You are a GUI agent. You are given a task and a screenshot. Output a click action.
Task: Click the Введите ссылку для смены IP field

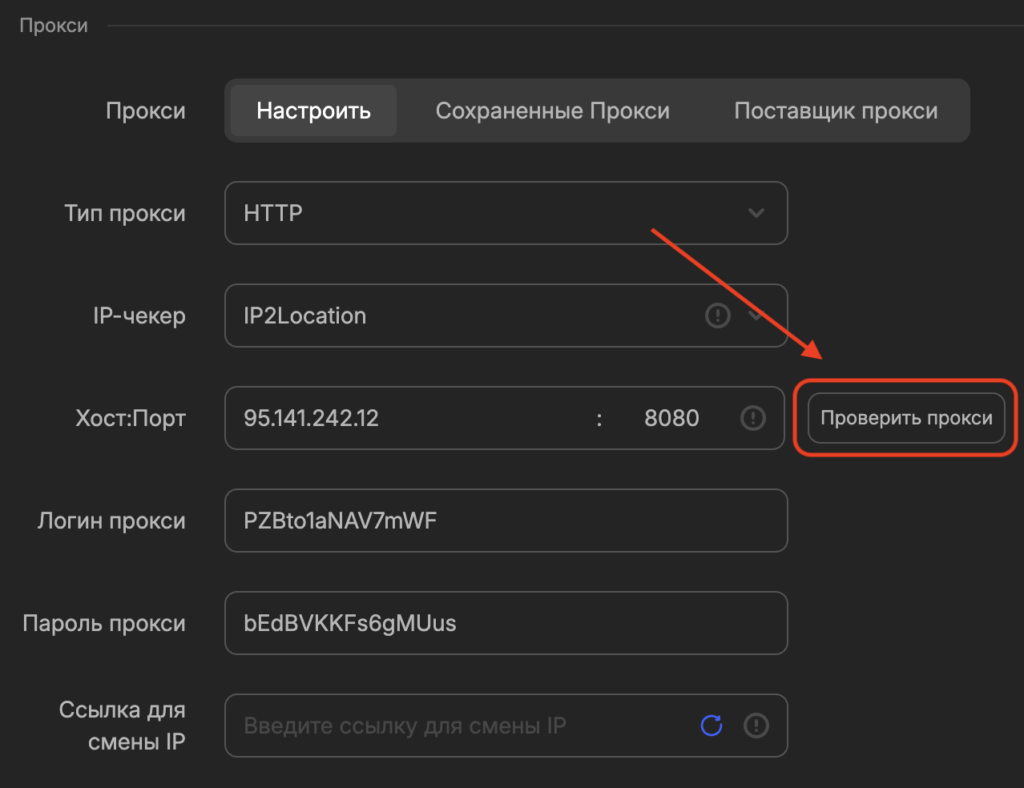pyautogui.click(x=450, y=725)
